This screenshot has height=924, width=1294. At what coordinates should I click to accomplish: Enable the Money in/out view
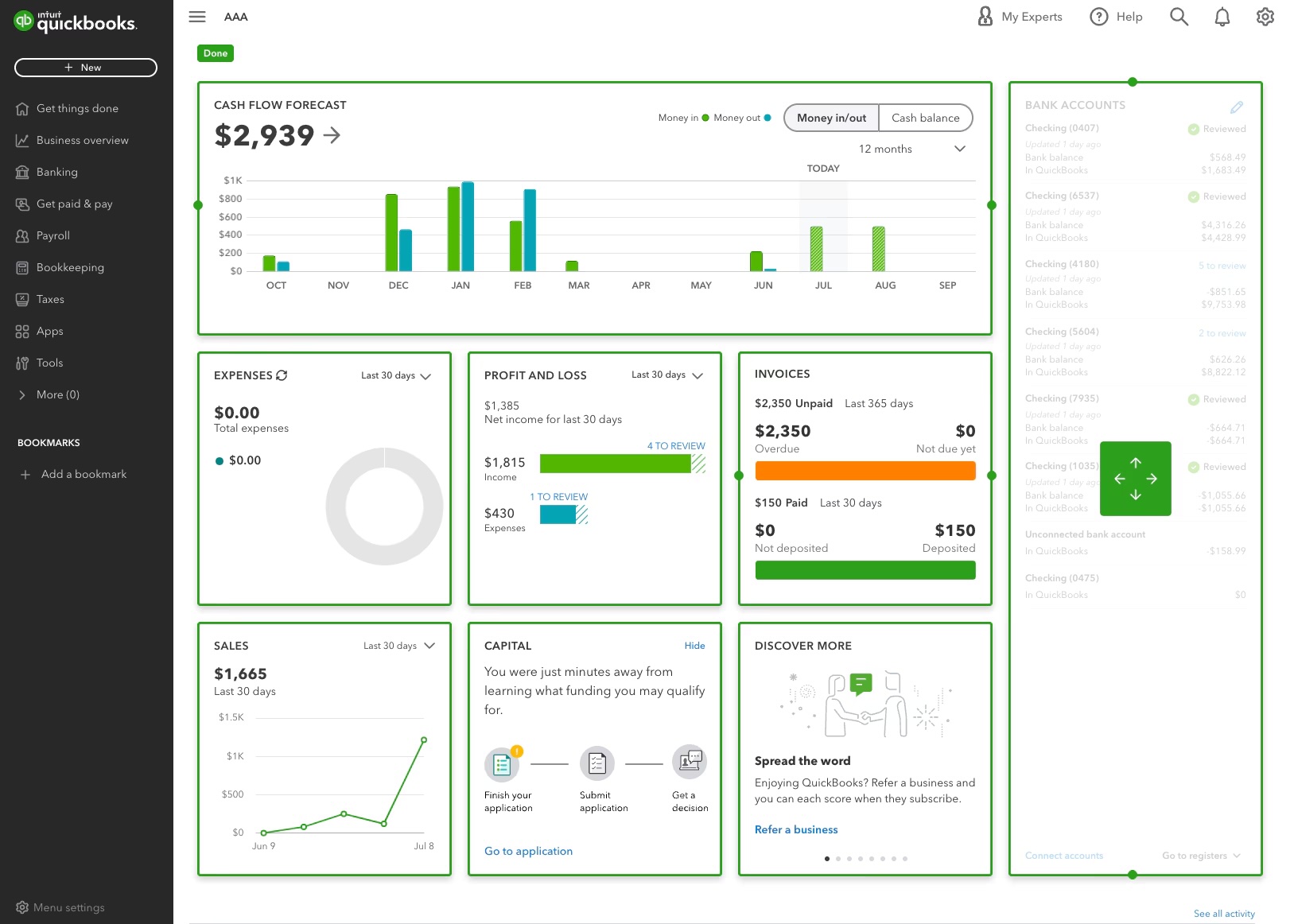point(831,118)
